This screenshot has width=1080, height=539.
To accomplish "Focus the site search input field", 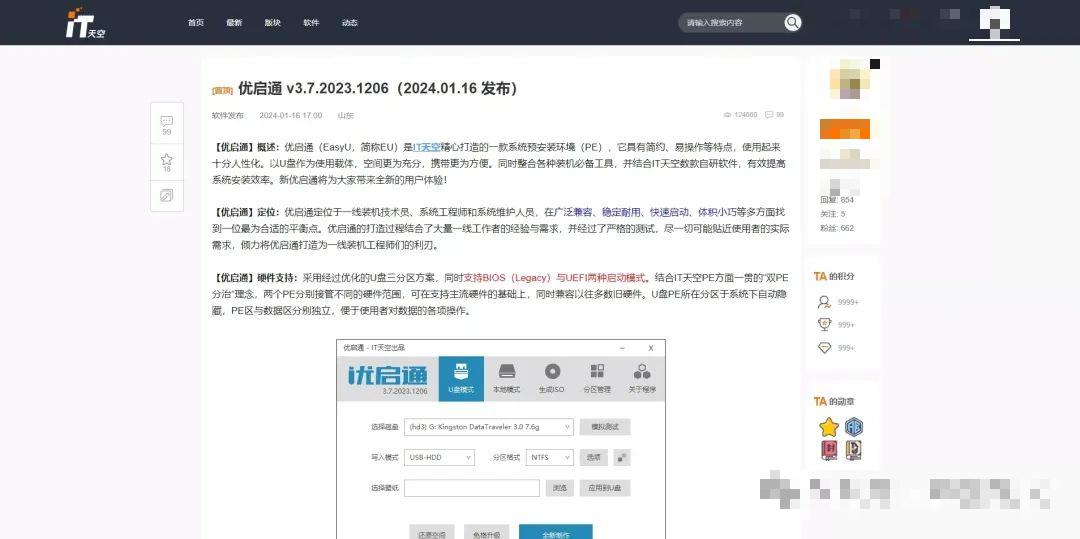I will [731, 23].
